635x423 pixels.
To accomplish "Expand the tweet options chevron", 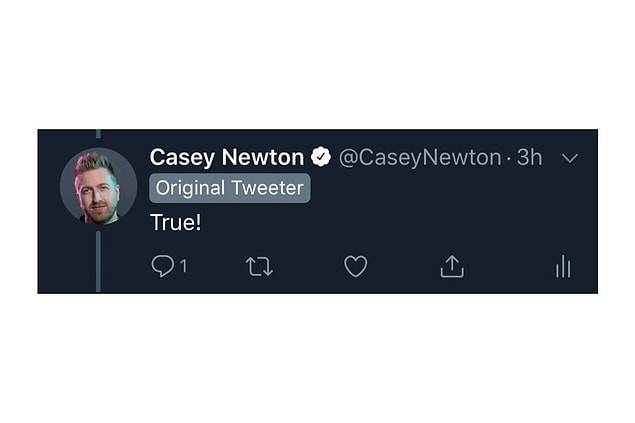I will coord(570,158).
